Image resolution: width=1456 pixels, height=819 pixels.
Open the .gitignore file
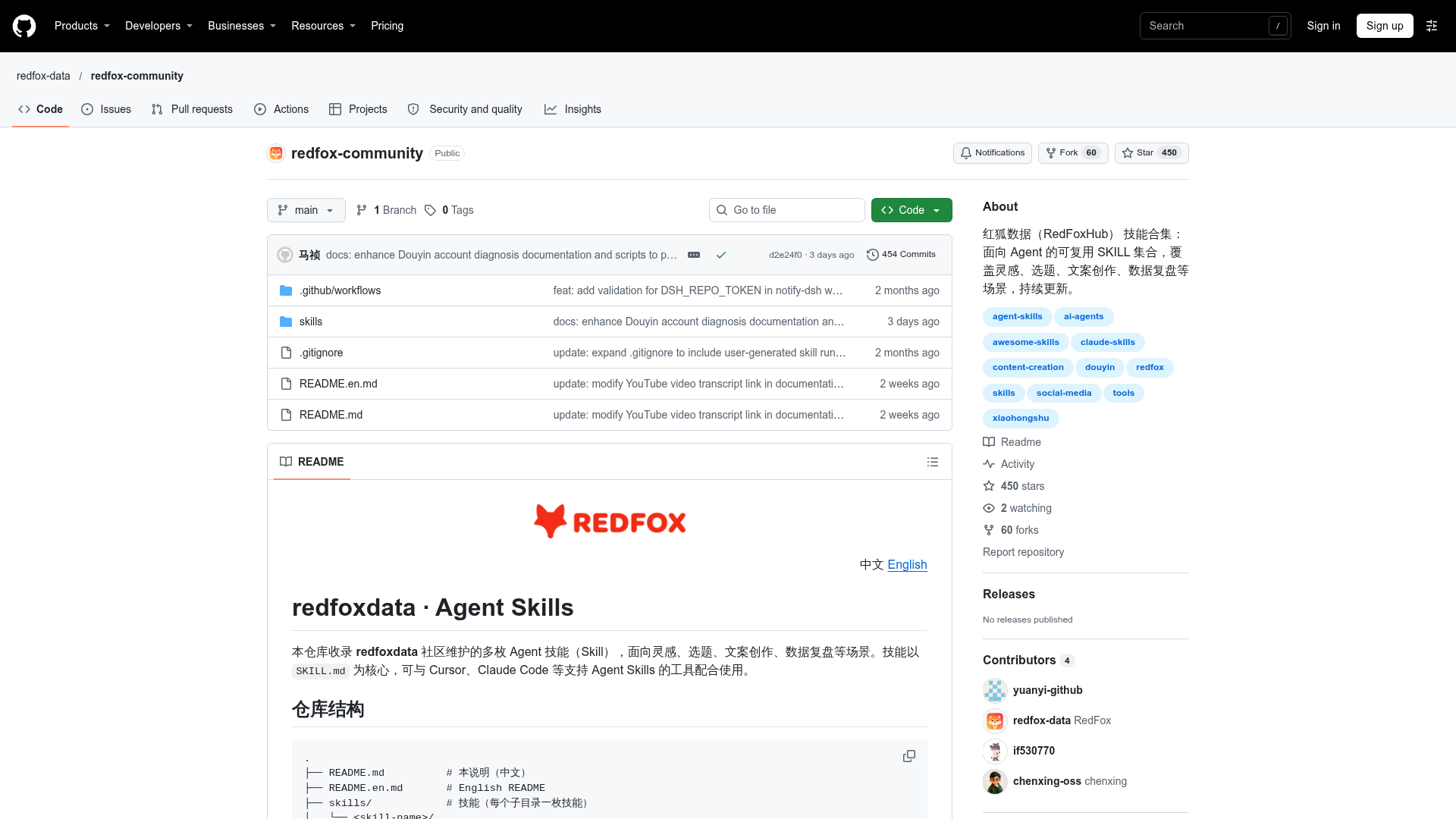(x=322, y=353)
